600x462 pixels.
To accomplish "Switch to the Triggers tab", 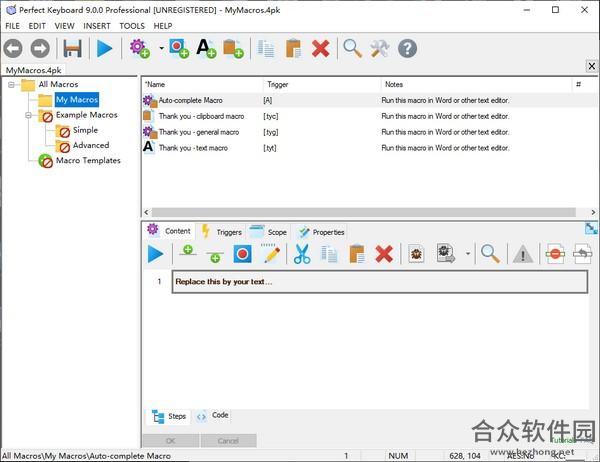I will tap(222, 232).
